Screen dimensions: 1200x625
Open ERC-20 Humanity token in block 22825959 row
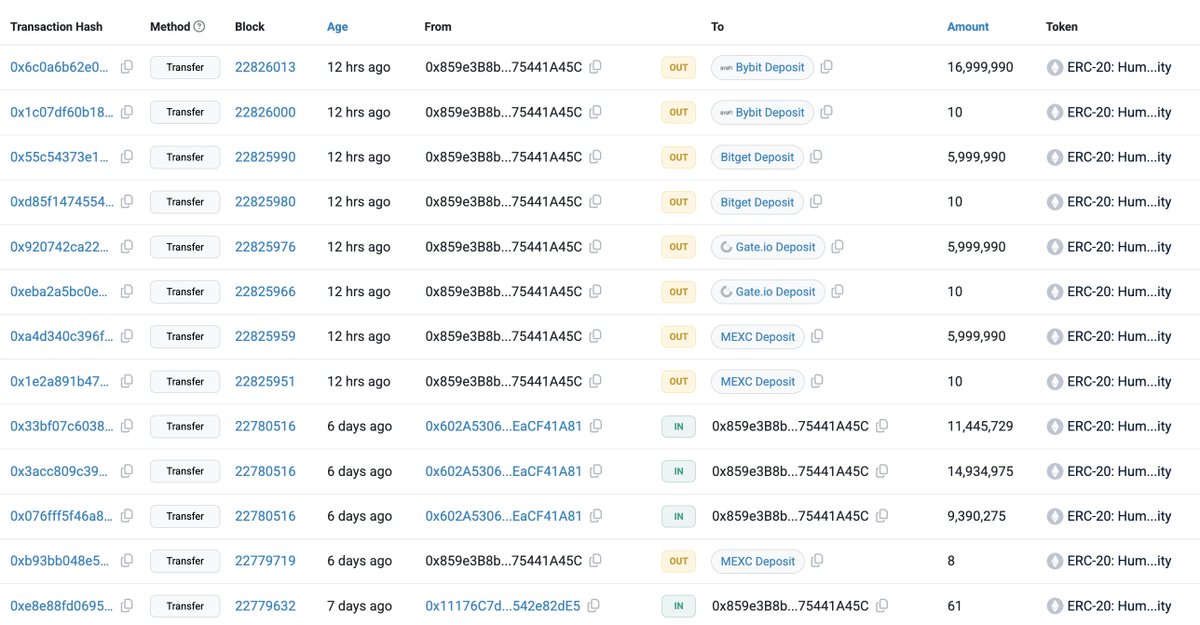pyautogui.click(x=1119, y=337)
